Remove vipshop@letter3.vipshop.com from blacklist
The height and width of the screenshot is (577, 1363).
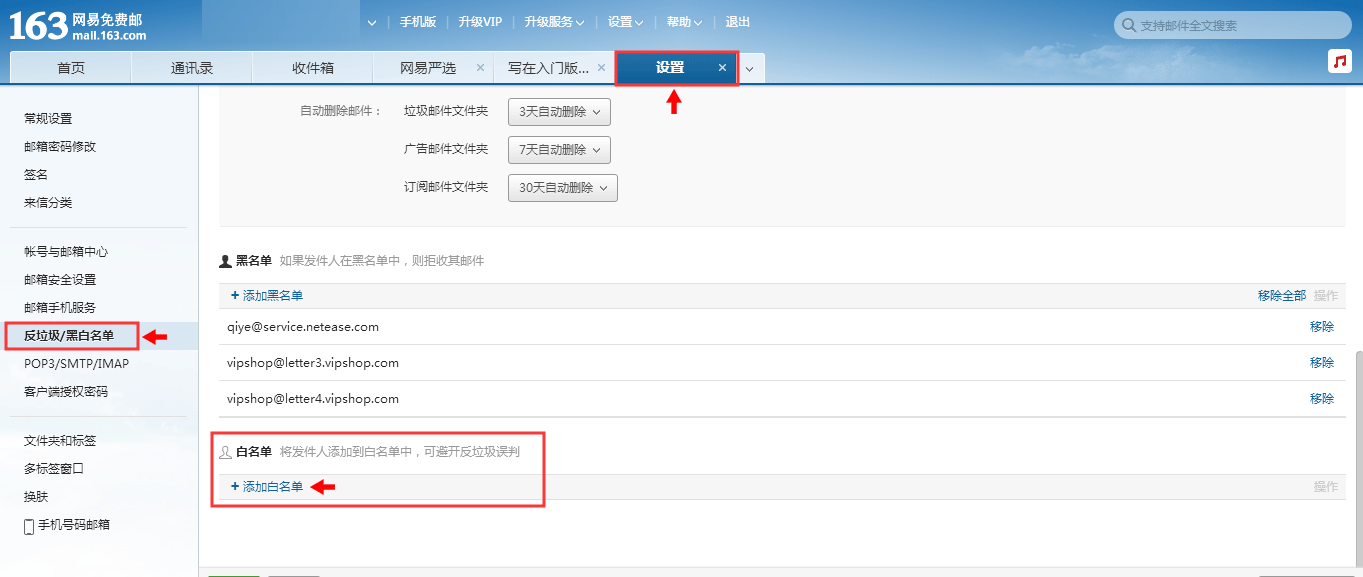pos(1322,363)
